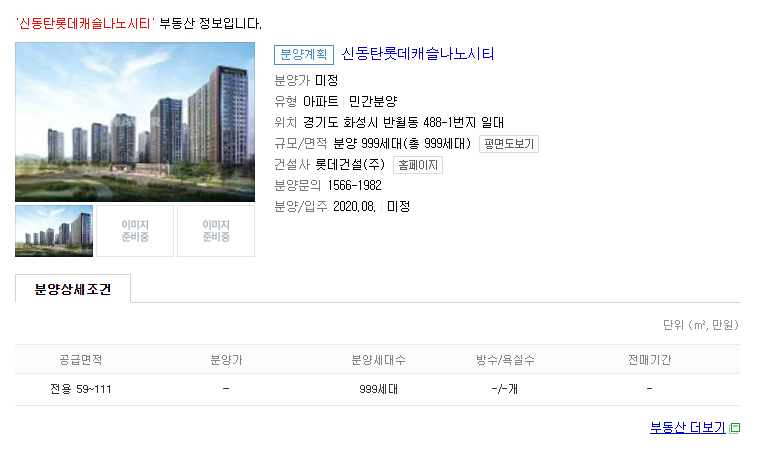The image size is (760, 456).
Task: Click the 2020.08. sale date
Action: (x=354, y=207)
